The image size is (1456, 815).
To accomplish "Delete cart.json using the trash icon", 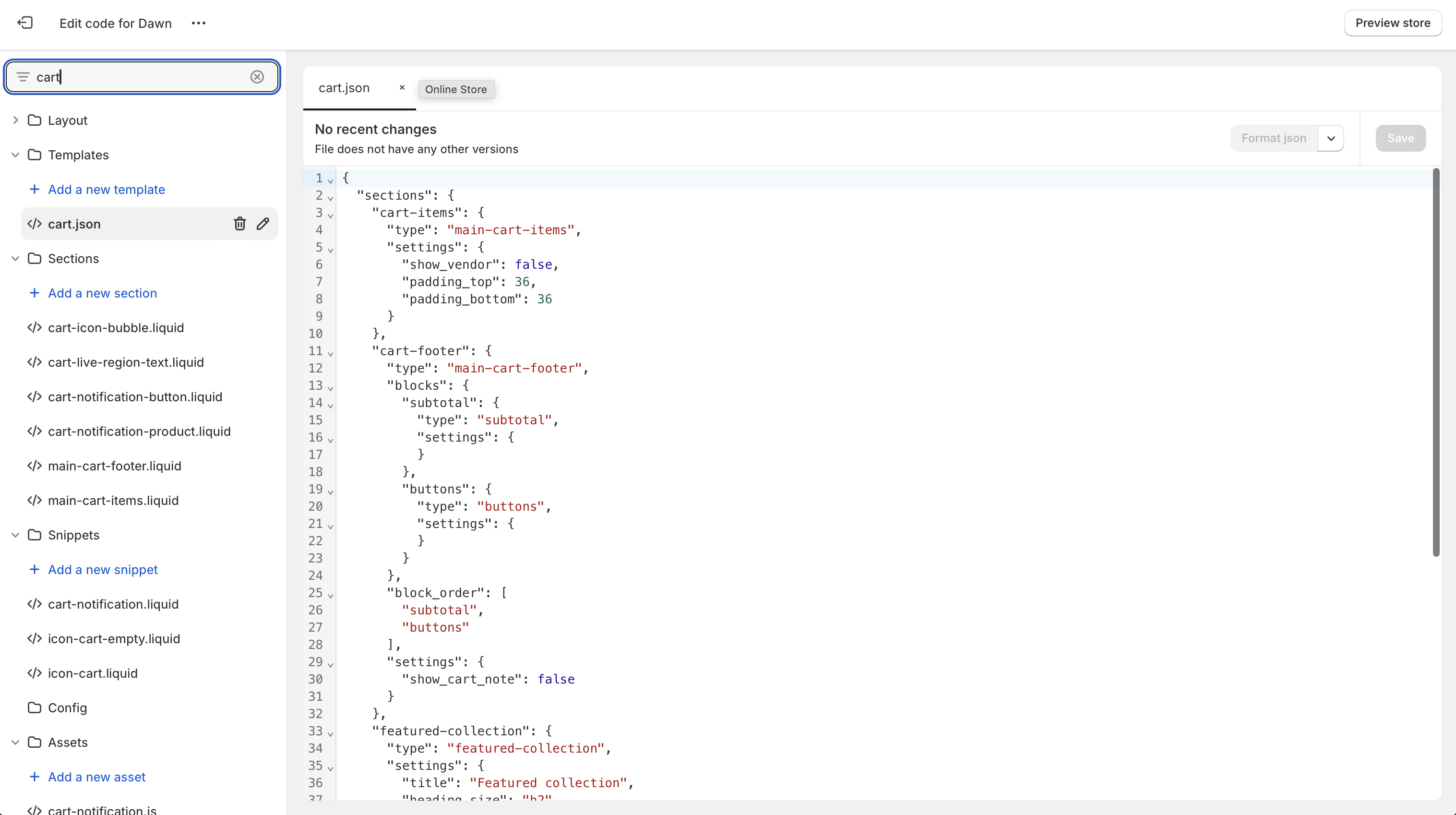I will (239, 224).
